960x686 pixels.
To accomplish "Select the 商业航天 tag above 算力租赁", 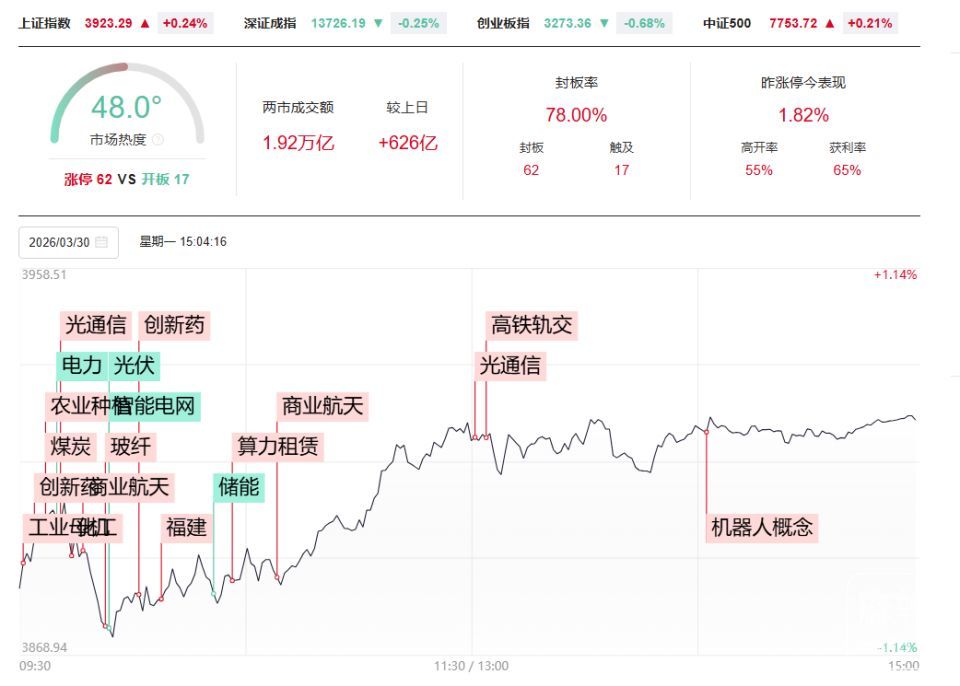I will point(323,406).
